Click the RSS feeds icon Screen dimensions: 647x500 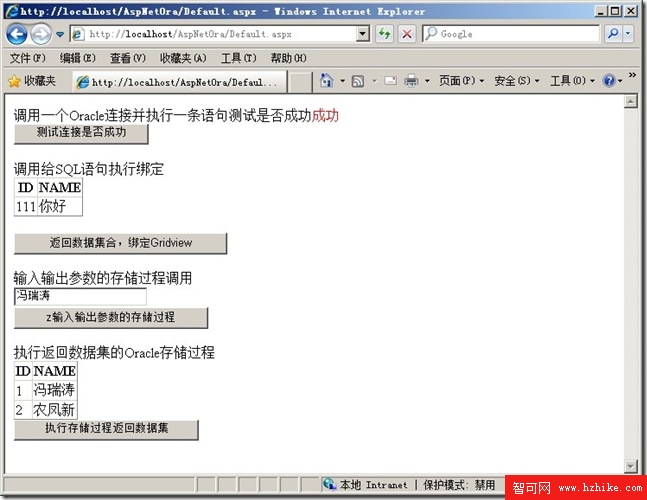click(x=358, y=81)
